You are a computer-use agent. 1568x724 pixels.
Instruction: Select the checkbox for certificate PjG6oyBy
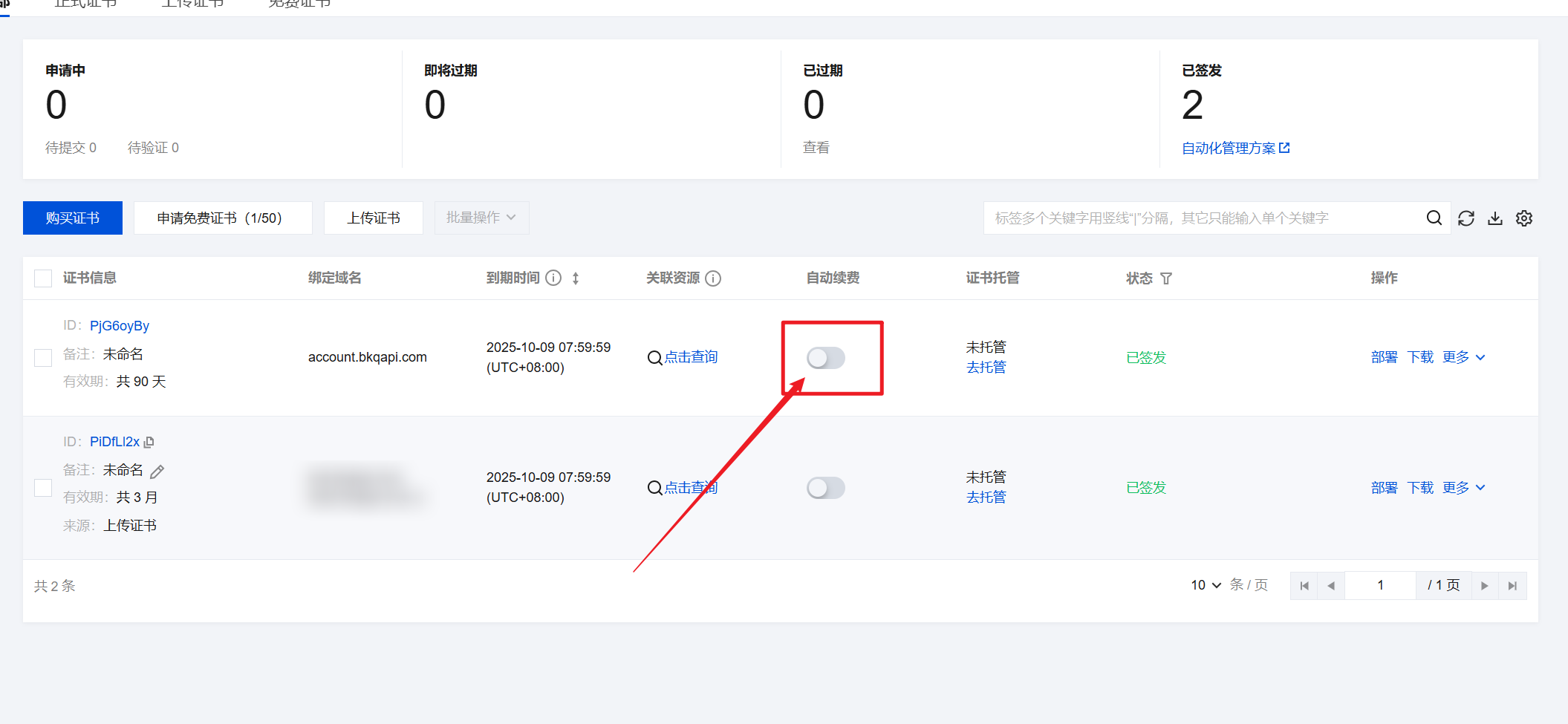point(42,357)
